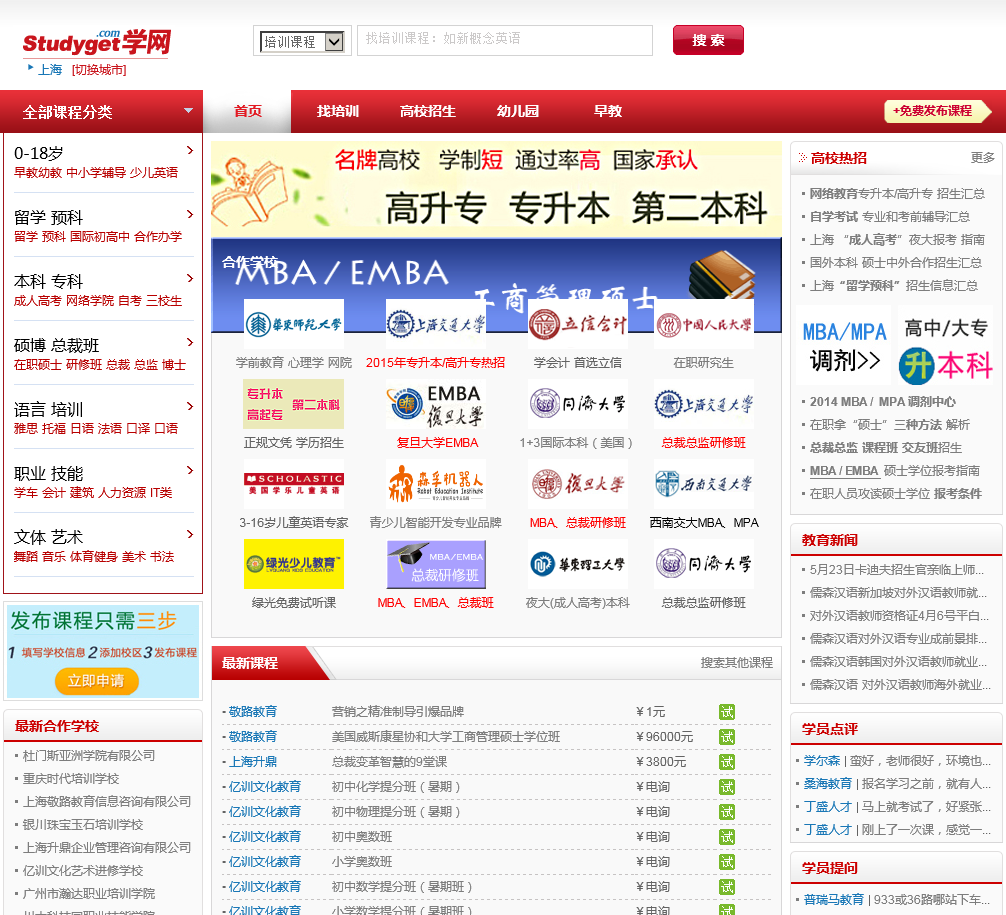Click 试 icon for 小学奥数班

(x=727, y=862)
